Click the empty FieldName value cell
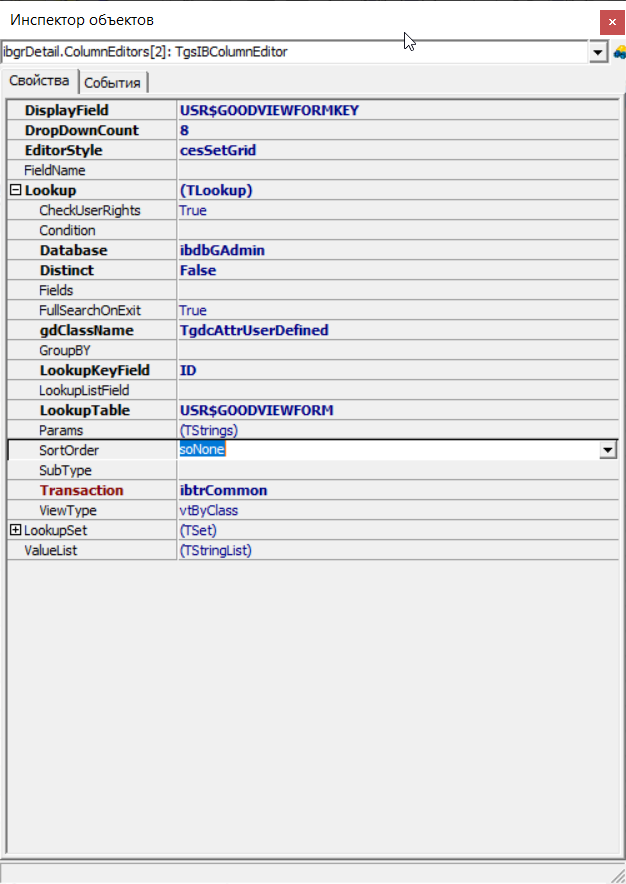This screenshot has height=884, width=626. click(x=390, y=170)
